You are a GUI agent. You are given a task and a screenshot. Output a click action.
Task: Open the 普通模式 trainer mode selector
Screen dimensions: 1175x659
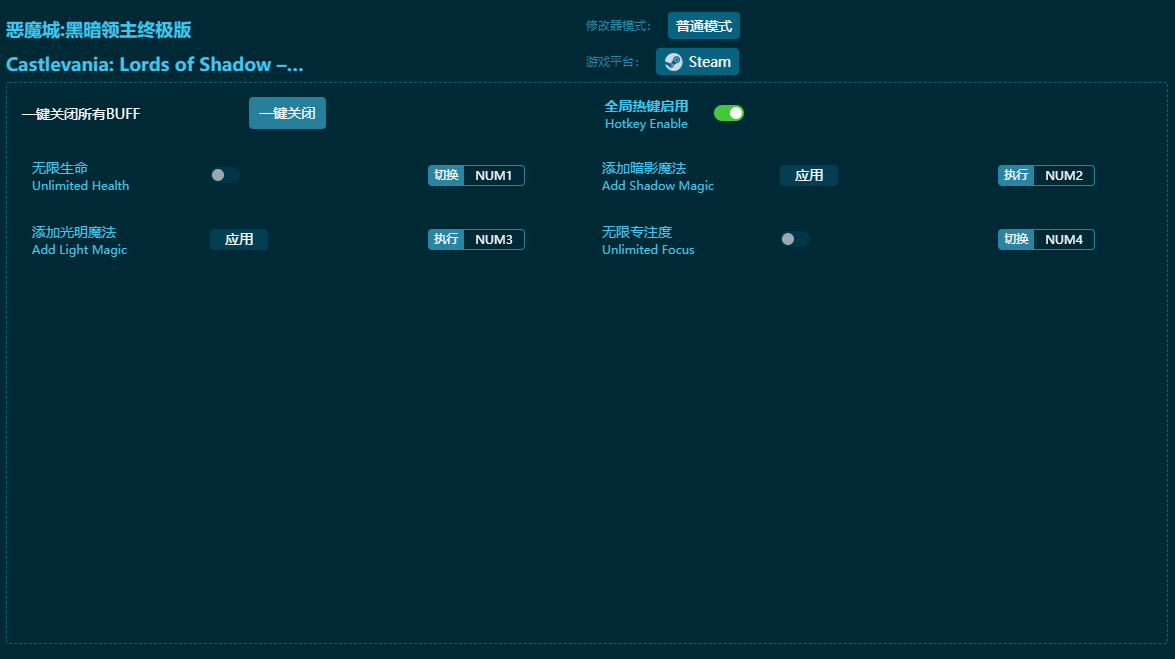coord(703,26)
